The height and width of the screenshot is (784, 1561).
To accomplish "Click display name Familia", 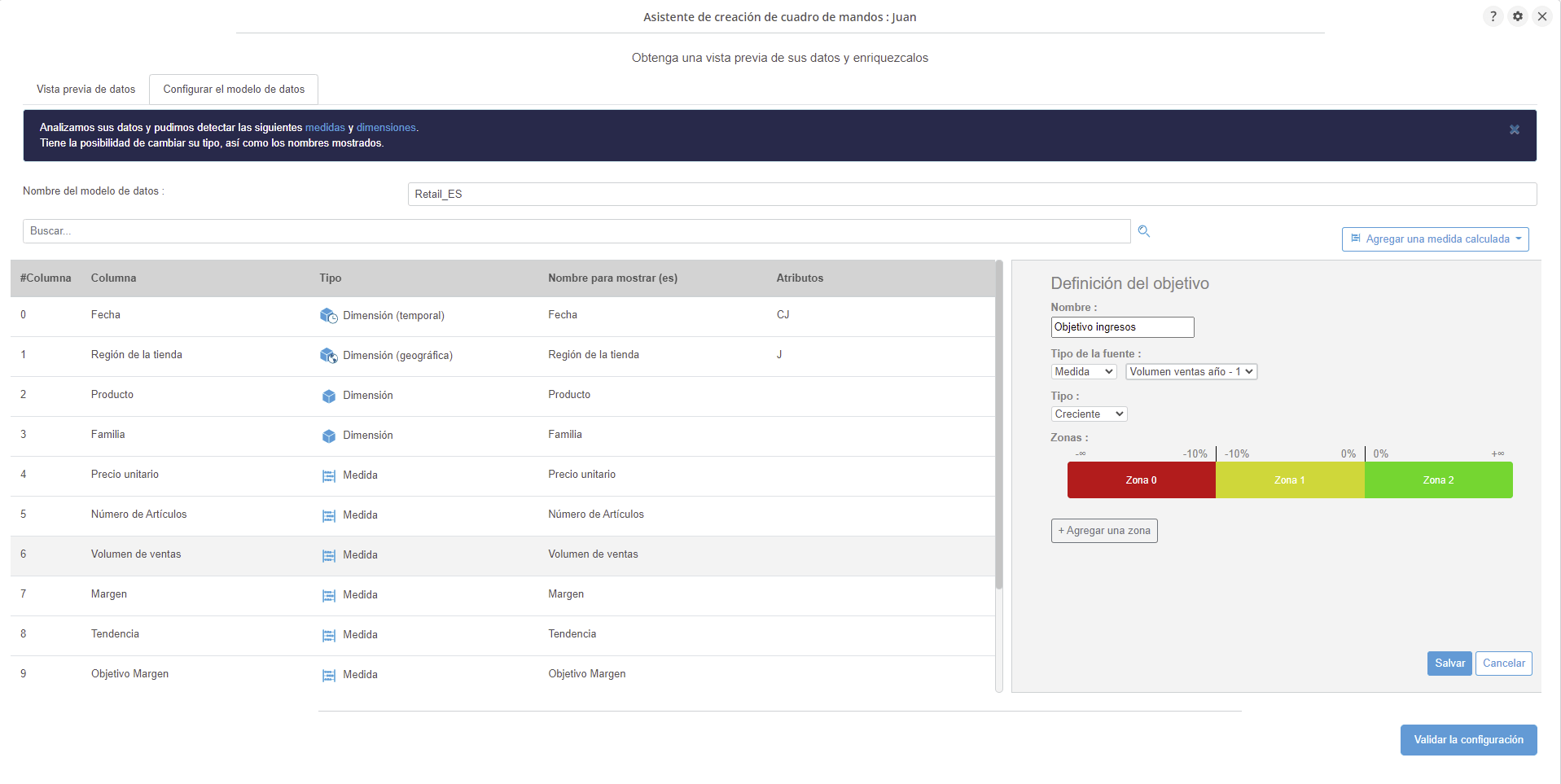I will 565,435.
